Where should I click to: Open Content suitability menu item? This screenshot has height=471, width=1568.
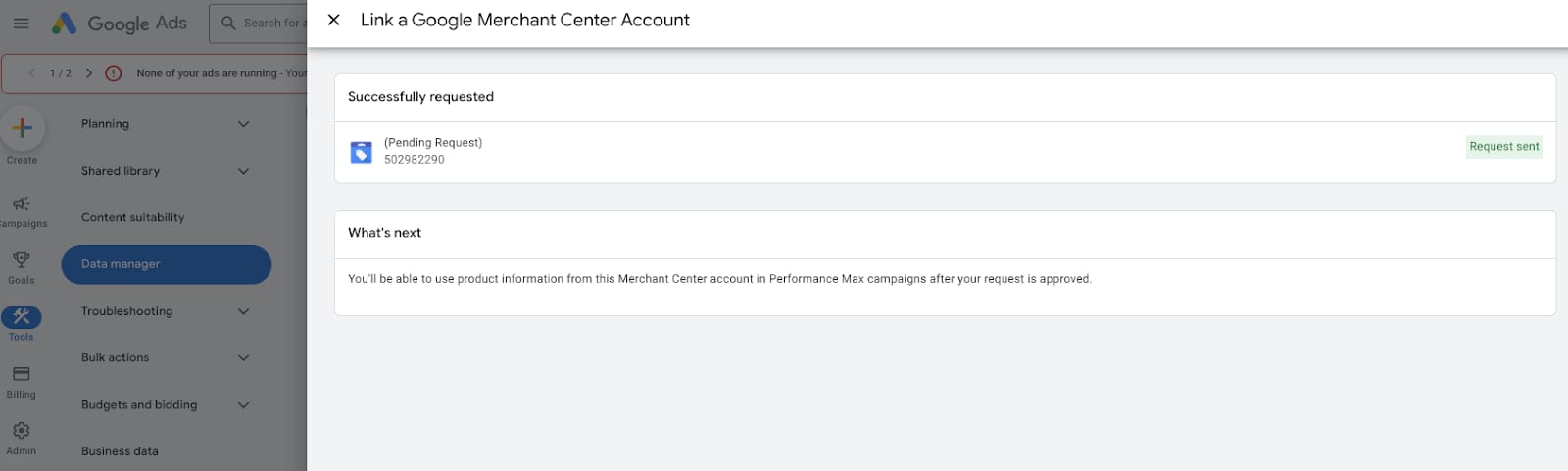click(132, 217)
